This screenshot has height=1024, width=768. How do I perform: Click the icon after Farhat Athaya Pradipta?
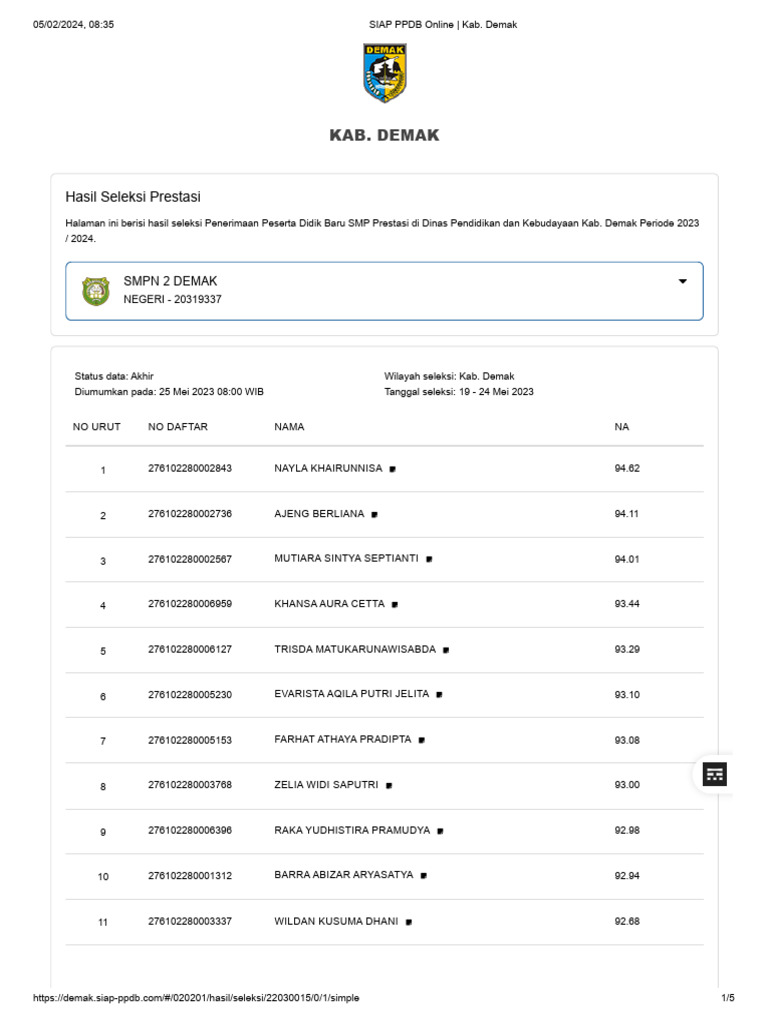[x=422, y=740]
